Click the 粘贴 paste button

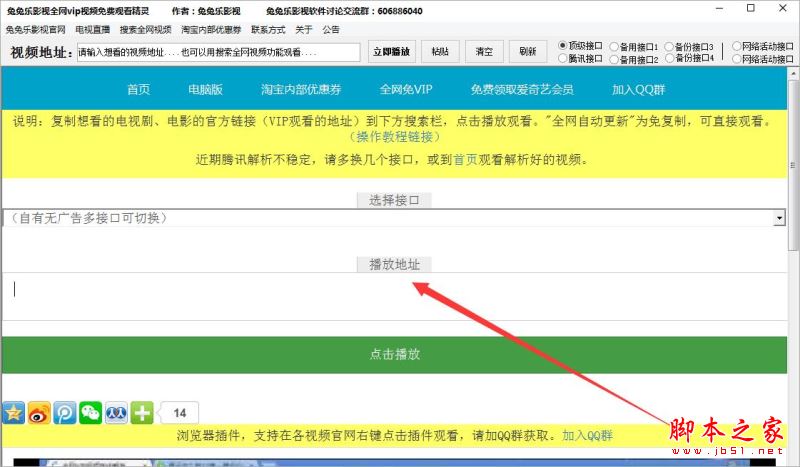440,52
